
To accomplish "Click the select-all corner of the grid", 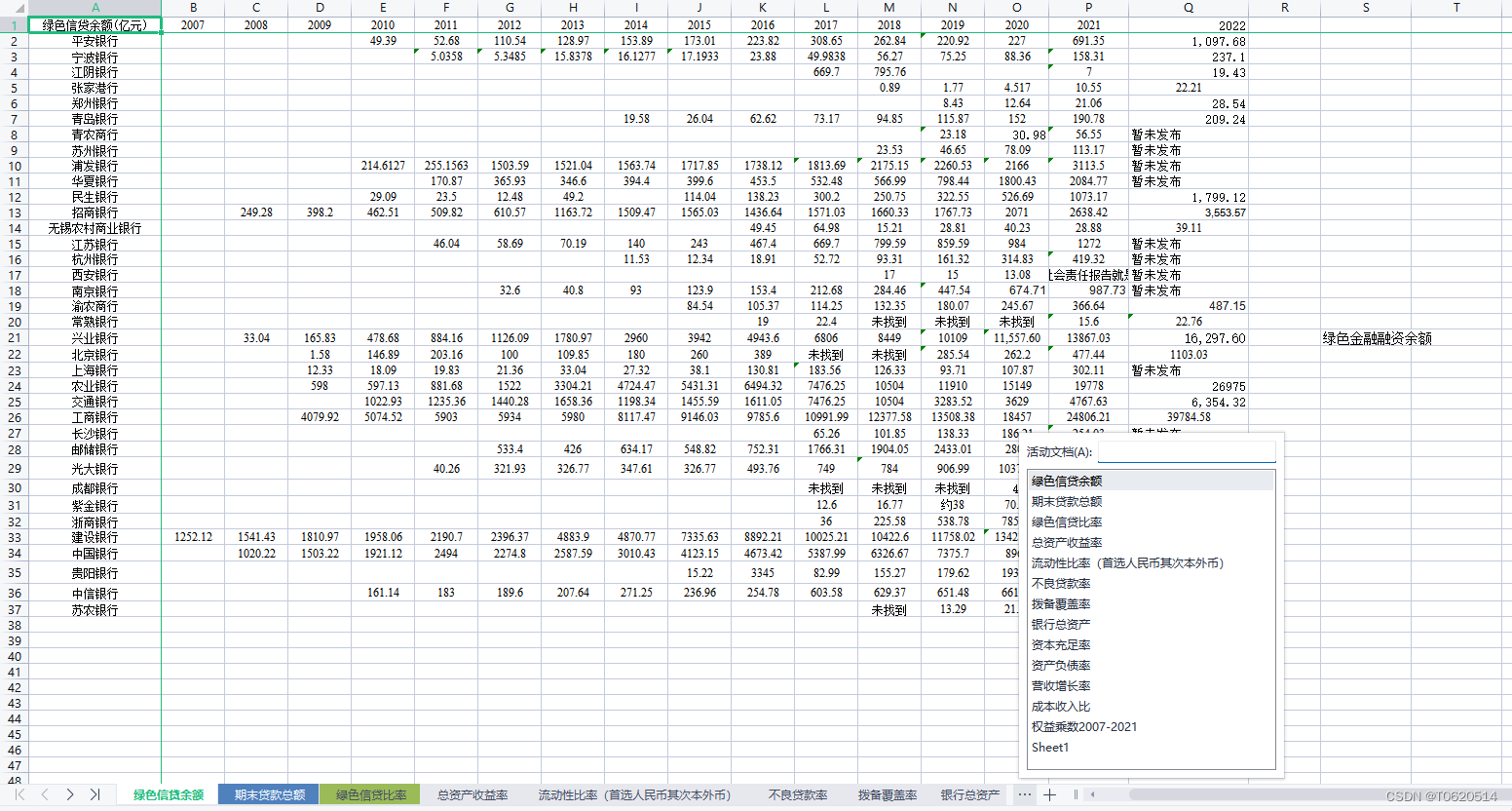I will coord(14,8).
